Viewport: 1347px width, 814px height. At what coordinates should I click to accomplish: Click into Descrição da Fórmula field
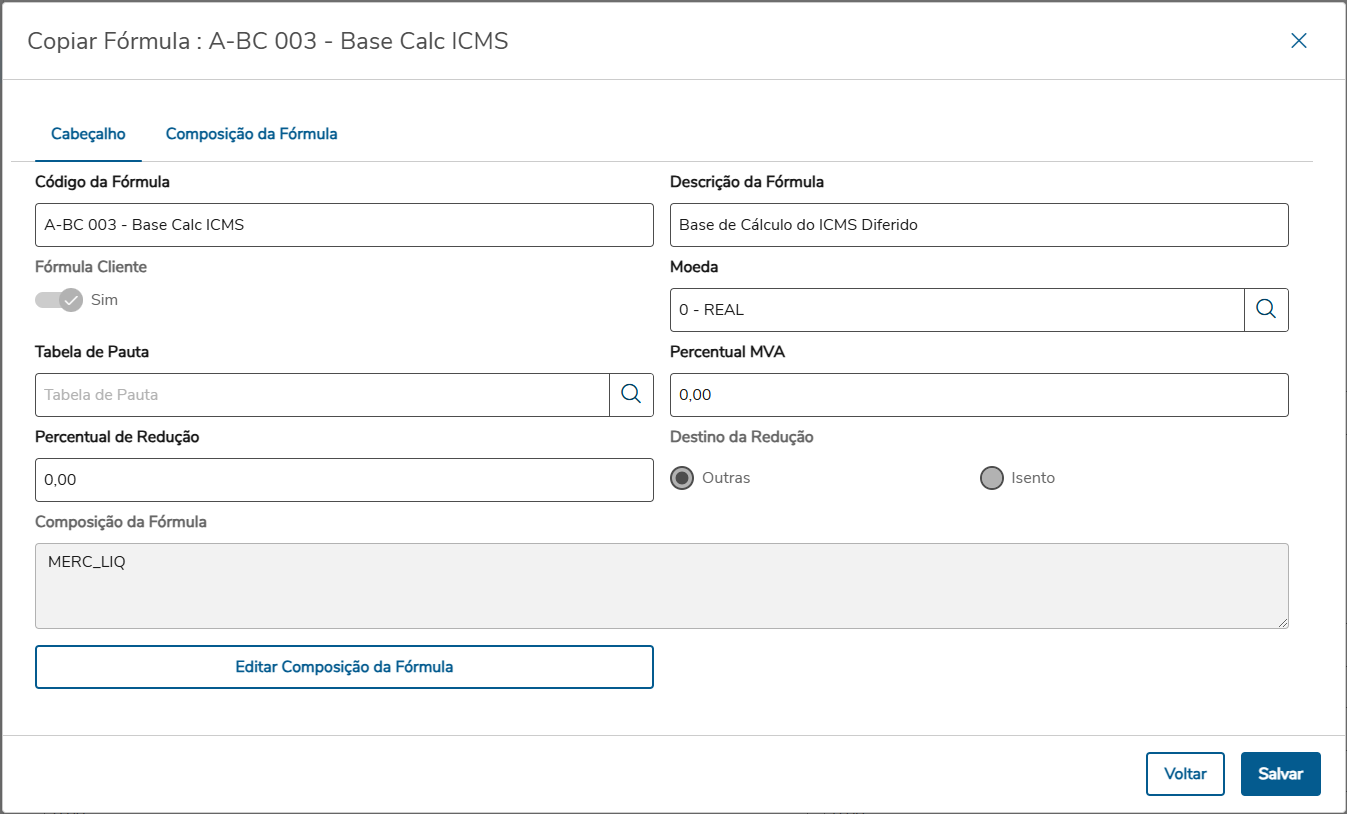978,225
